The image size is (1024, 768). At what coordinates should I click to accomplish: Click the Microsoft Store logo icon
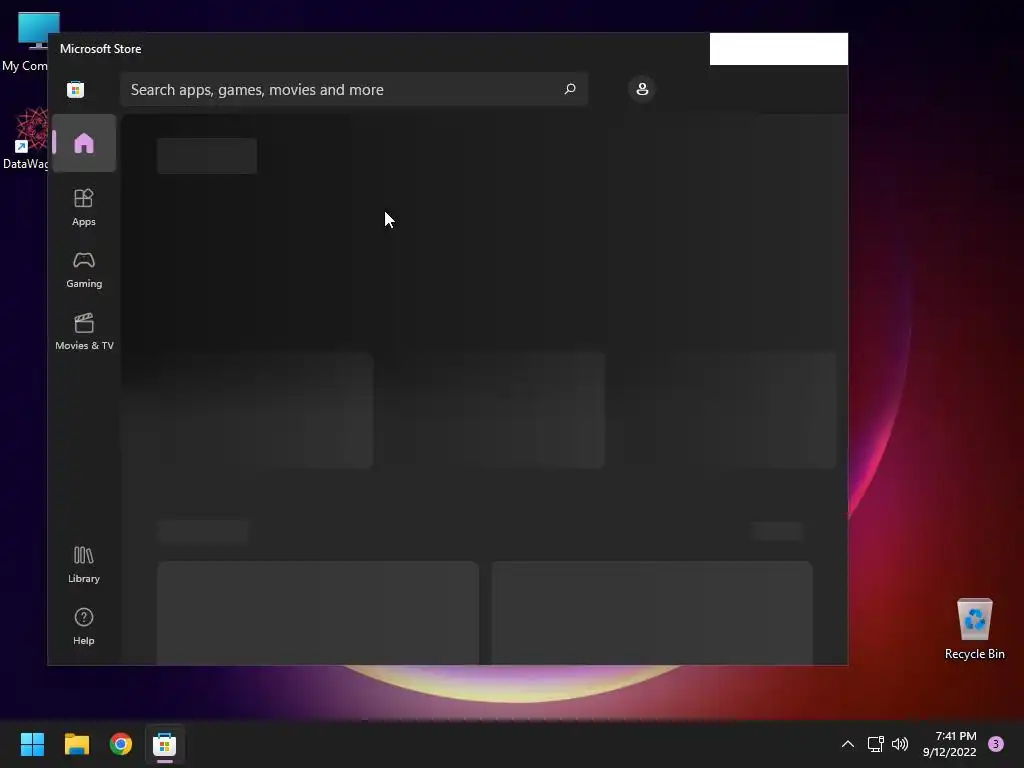click(76, 89)
